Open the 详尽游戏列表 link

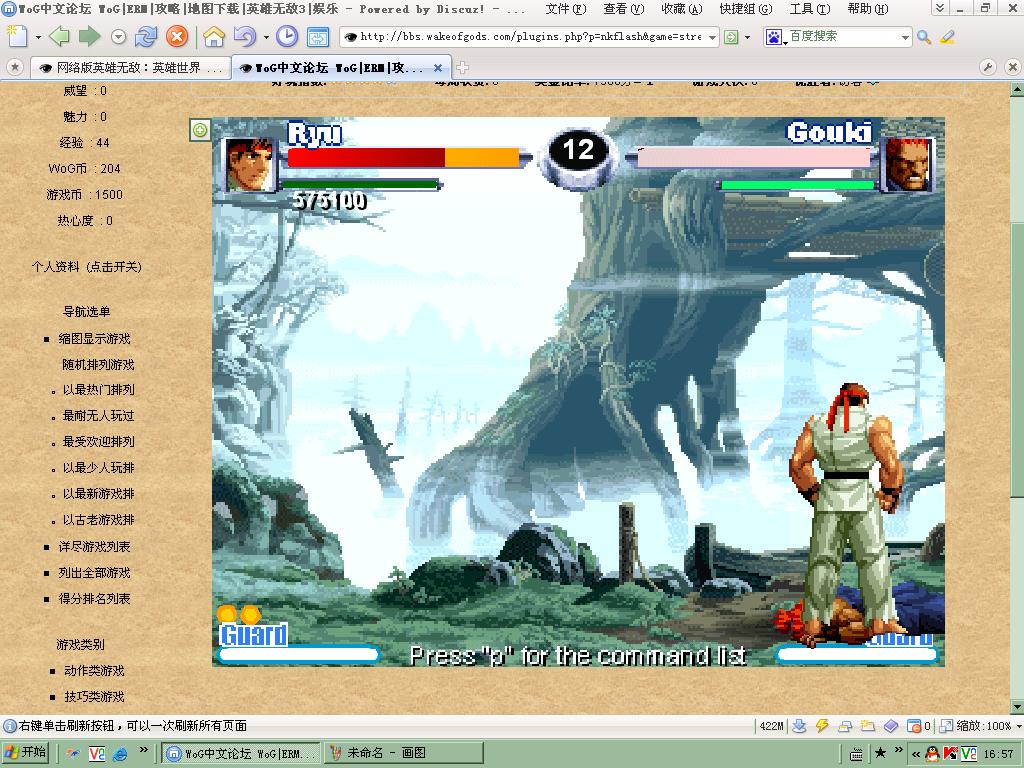(94, 547)
